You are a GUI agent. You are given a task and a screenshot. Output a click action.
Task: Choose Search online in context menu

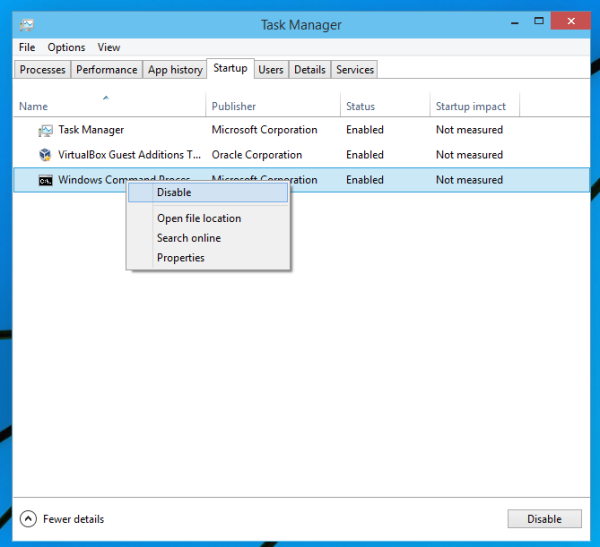coord(208,238)
